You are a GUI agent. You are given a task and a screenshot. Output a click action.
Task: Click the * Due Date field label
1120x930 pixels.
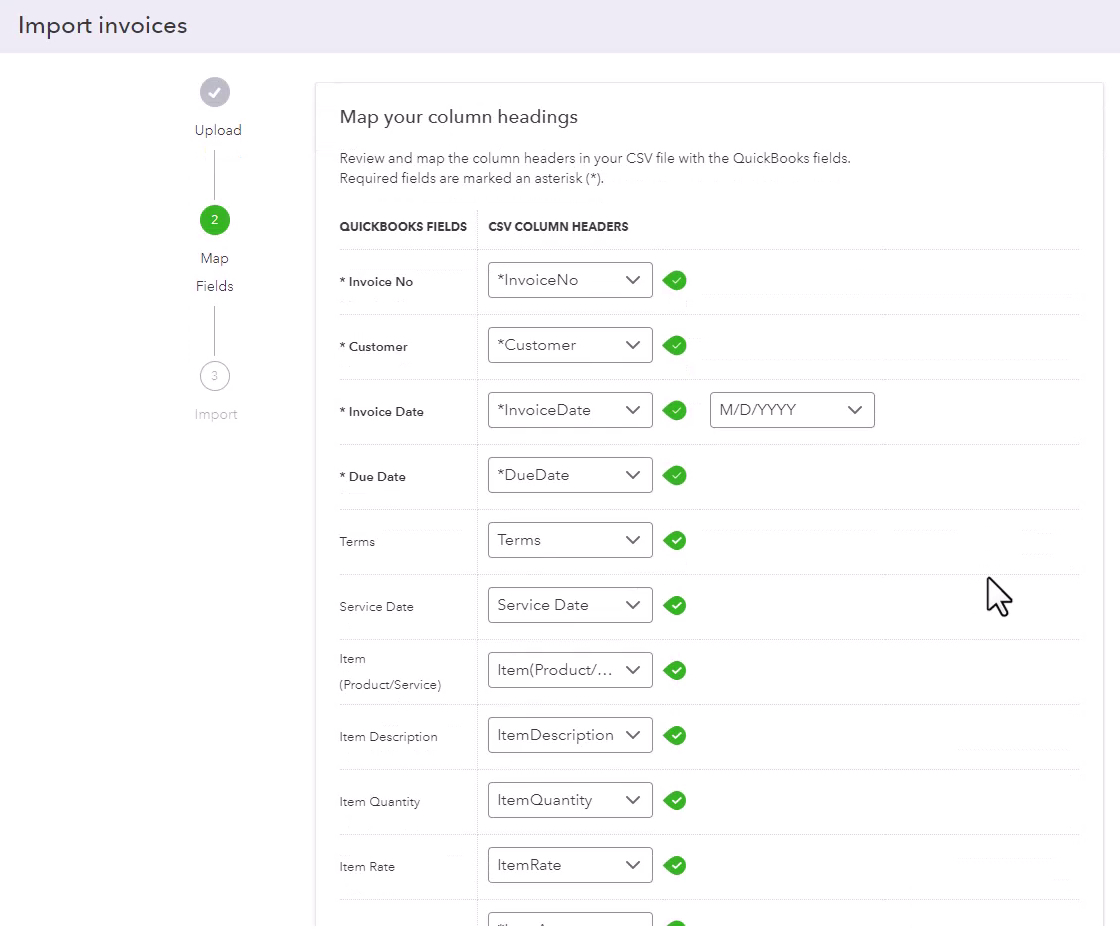pos(372,476)
